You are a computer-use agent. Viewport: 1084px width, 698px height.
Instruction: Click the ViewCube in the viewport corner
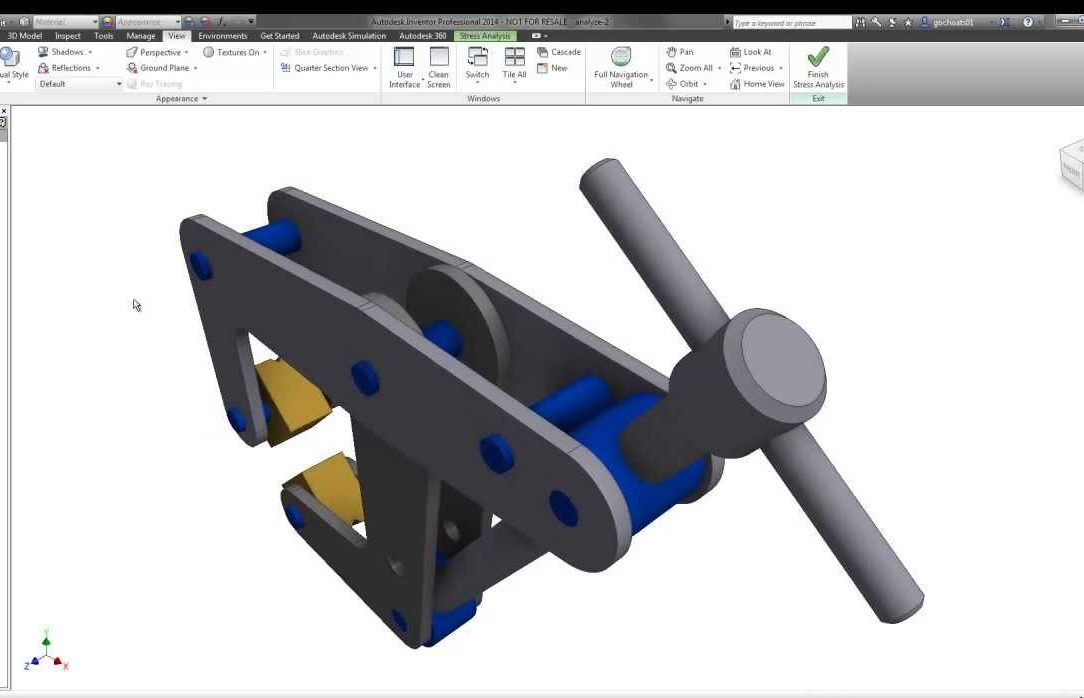pyautogui.click(x=1071, y=165)
